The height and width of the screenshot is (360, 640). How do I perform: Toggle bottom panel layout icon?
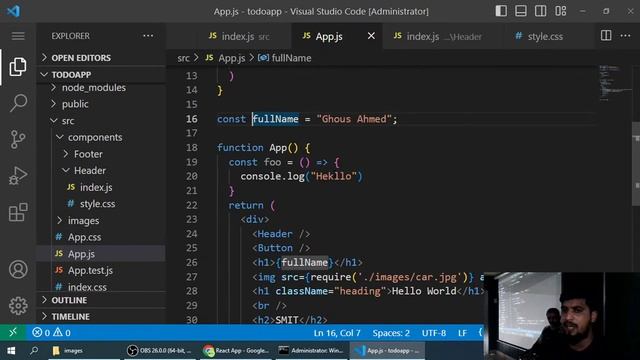[x=521, y=11]
